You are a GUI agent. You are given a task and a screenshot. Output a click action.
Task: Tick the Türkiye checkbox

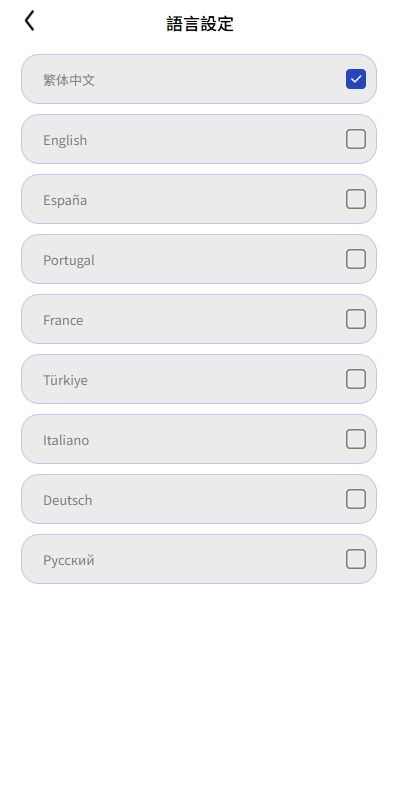356,379
